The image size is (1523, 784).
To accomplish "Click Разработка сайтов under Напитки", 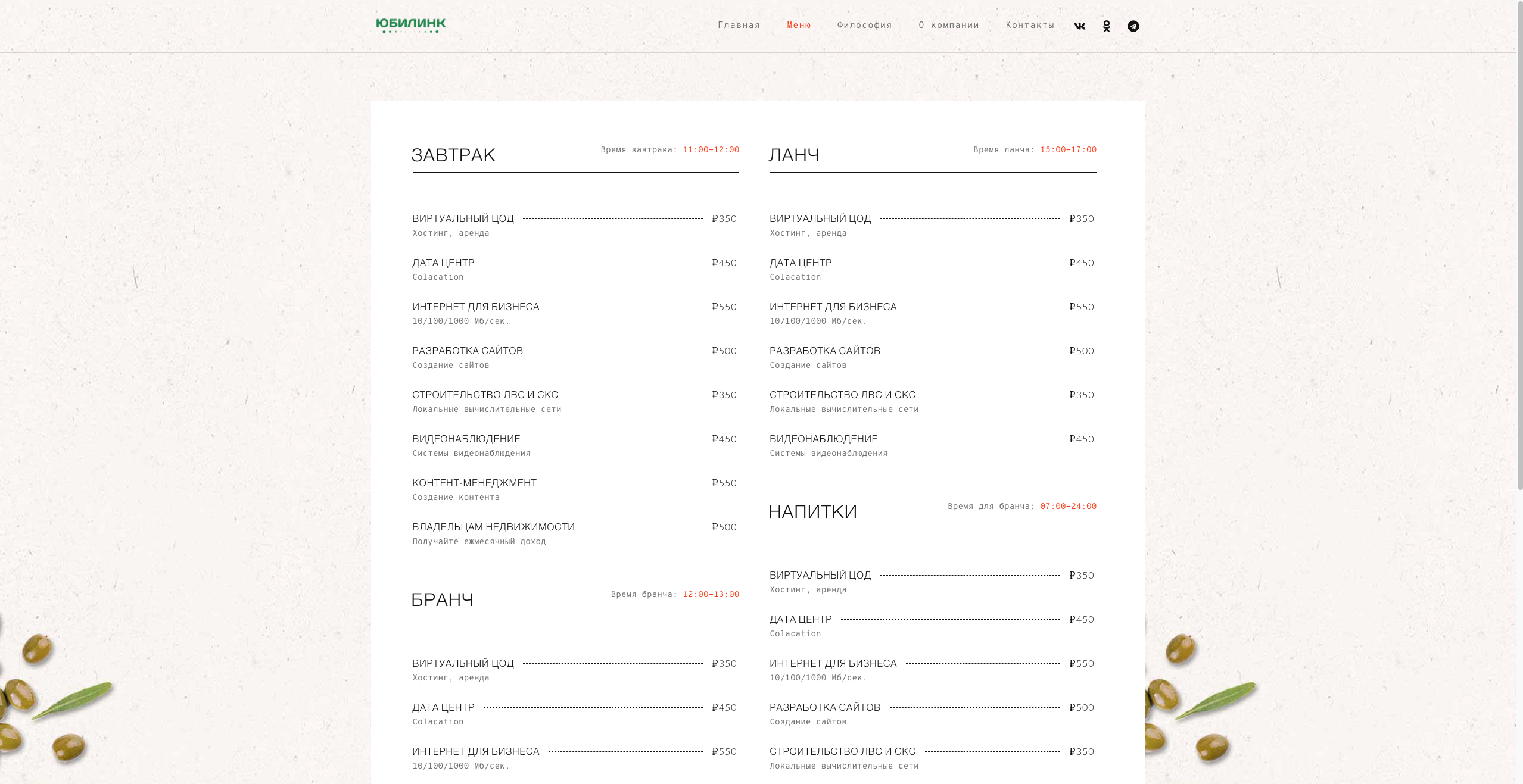I will click(x=824, y=707).
